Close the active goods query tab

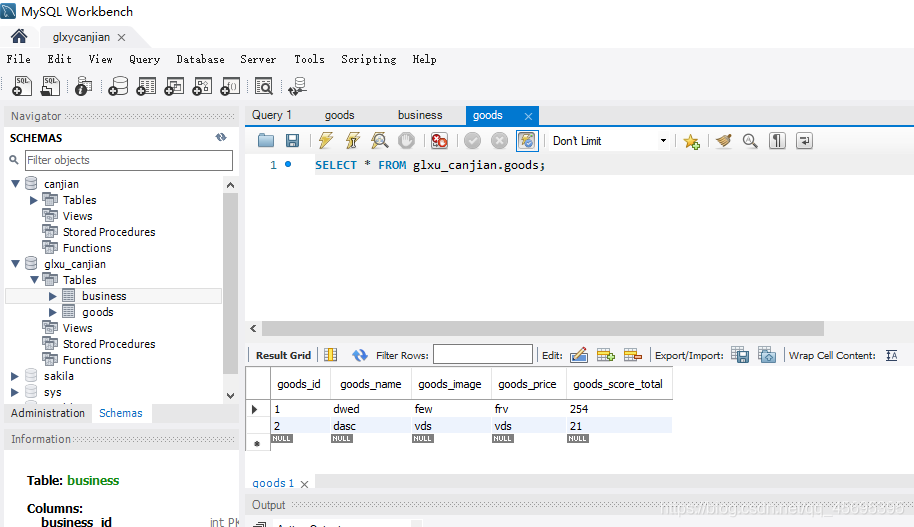(x=528, y=116)
